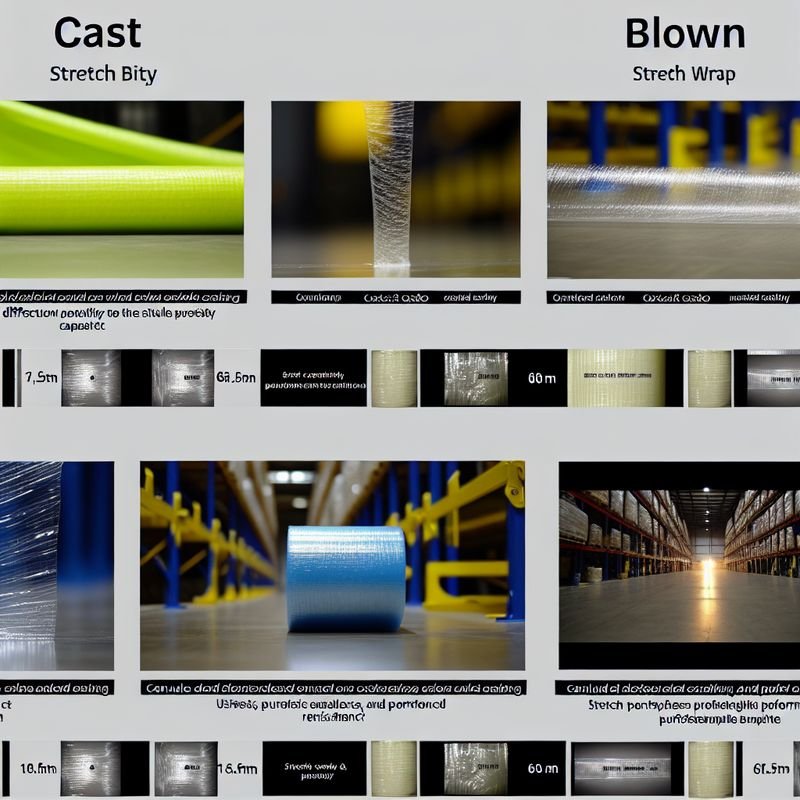
Task: Click the 'Blown' heading
Action: 684,33
